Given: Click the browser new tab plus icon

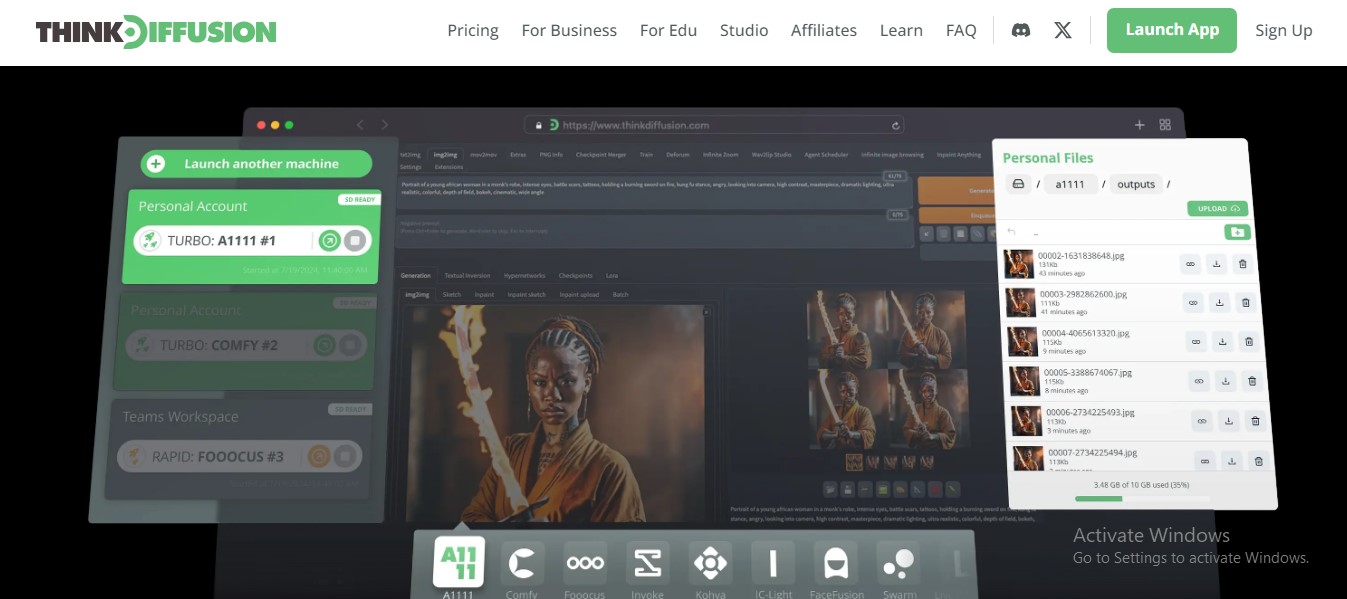Looking at the screenshot, I should click(x=1139, y=125).
